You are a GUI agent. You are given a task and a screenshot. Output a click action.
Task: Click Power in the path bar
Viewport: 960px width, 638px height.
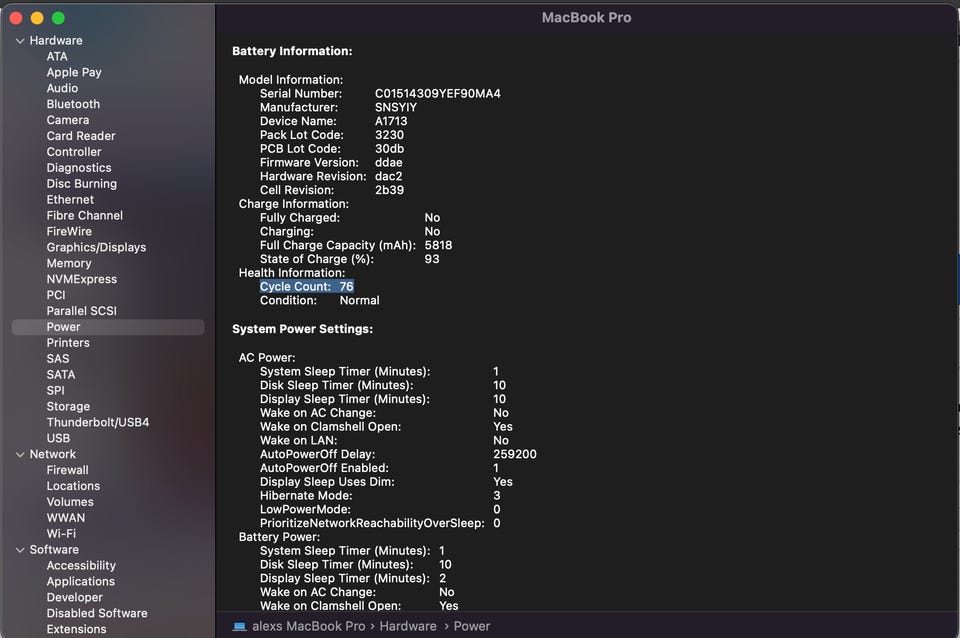point(472,626)
